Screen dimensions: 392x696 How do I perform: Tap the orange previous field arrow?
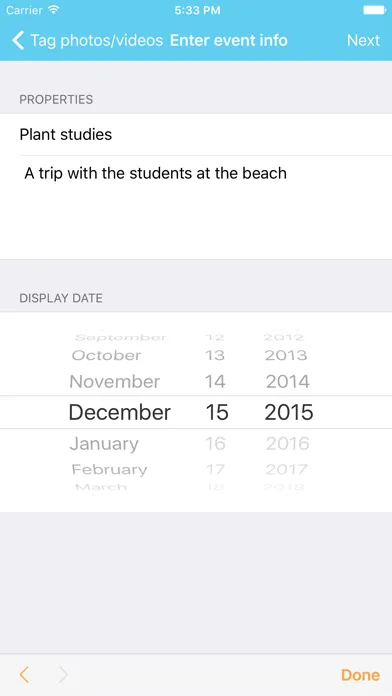click(24, 675)
